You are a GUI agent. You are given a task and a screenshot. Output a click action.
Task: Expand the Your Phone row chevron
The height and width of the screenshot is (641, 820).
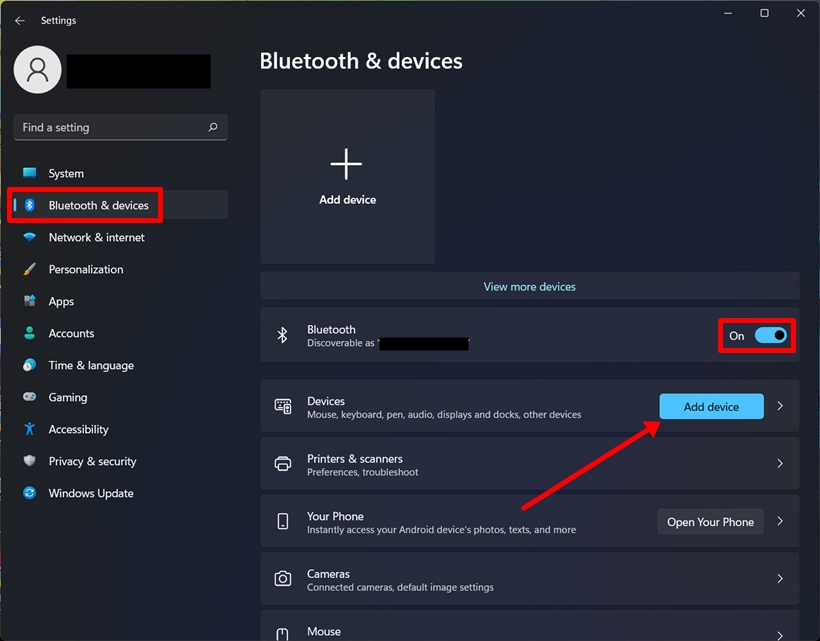780,521
